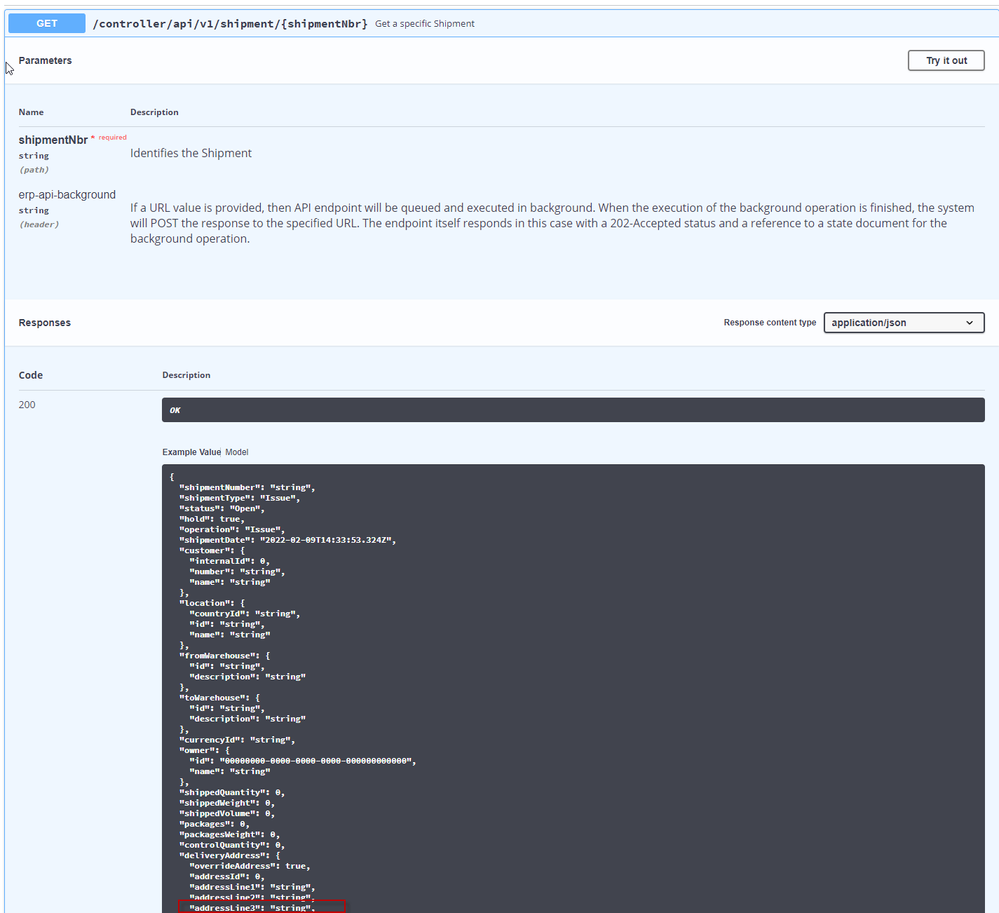Click the "currencyId" line
This screenshot has height=913, width=999.
(237, 740)
